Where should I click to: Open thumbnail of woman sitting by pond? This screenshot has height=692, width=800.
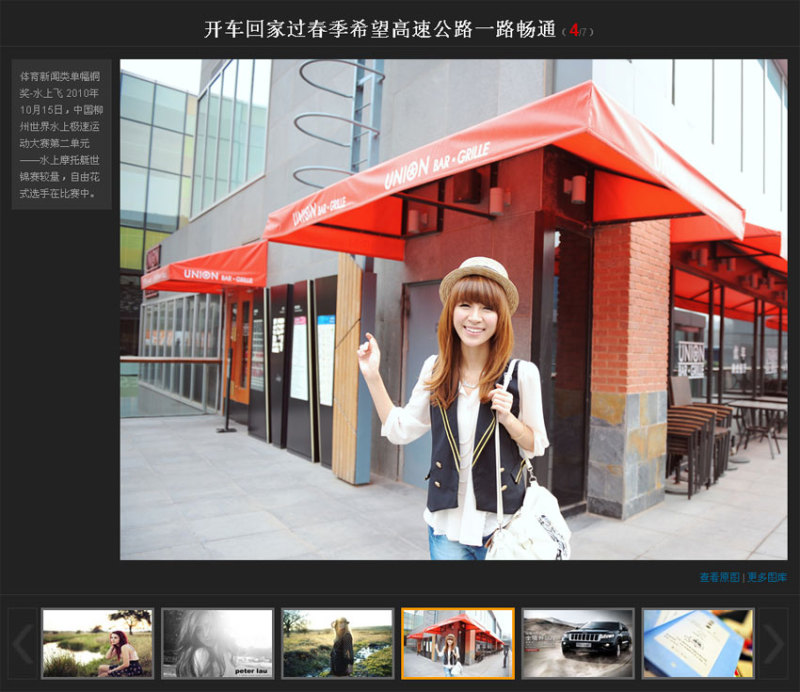tap(97, 644)
